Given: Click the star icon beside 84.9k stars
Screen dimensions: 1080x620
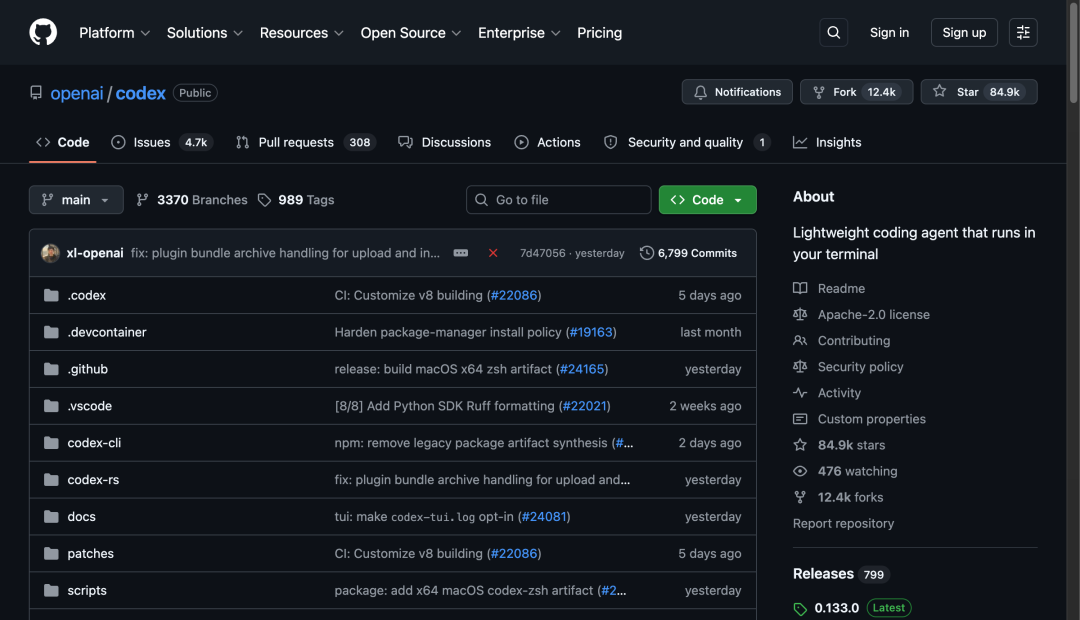Looking at the screenshot, I should [800, 445].
